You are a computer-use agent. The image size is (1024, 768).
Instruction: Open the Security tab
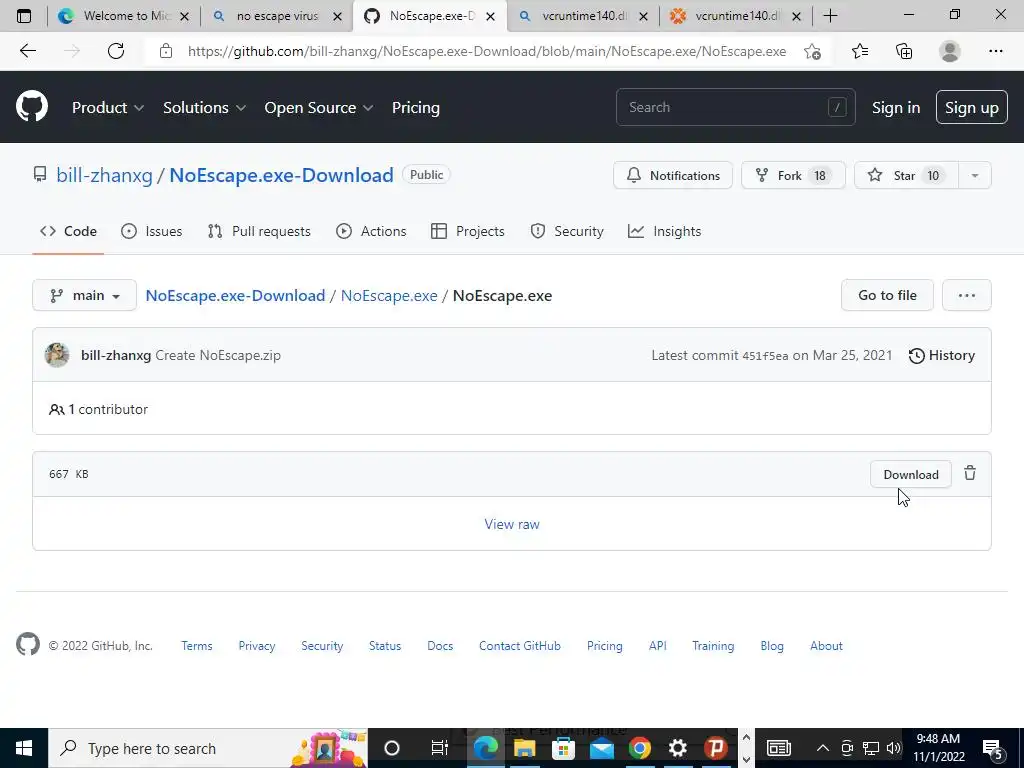pyautogui.click(x=567, y=231)
